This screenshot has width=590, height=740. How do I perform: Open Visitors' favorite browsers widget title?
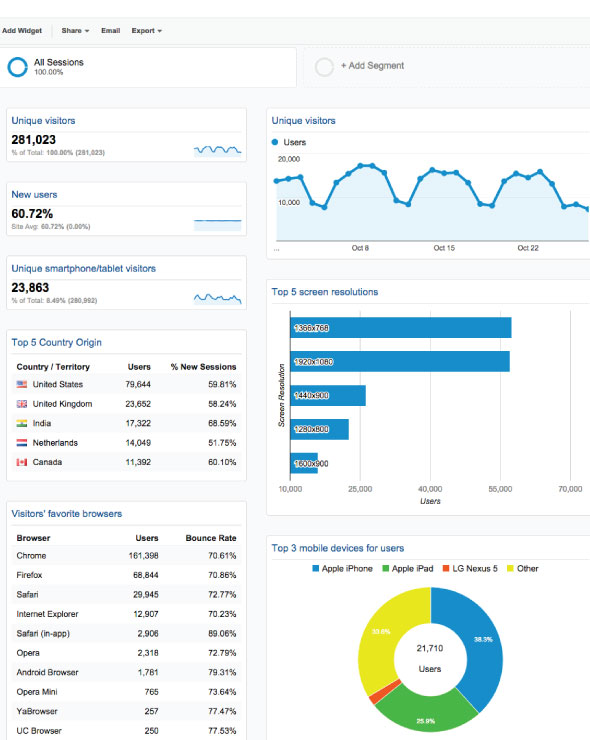pyautogui.click(x=67, y=513)
